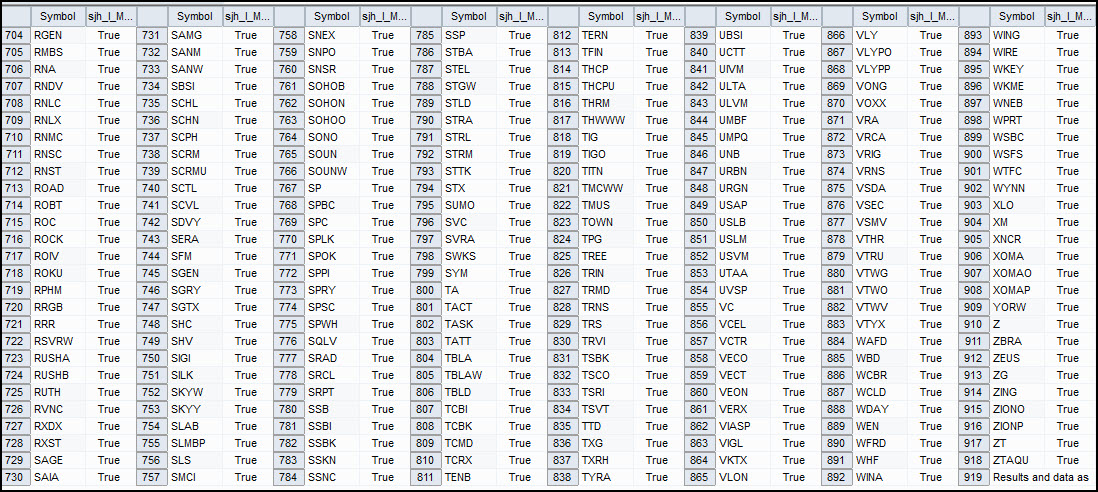
Task: Click Symbol column header above WING
Action: (x=1017, y=17)
